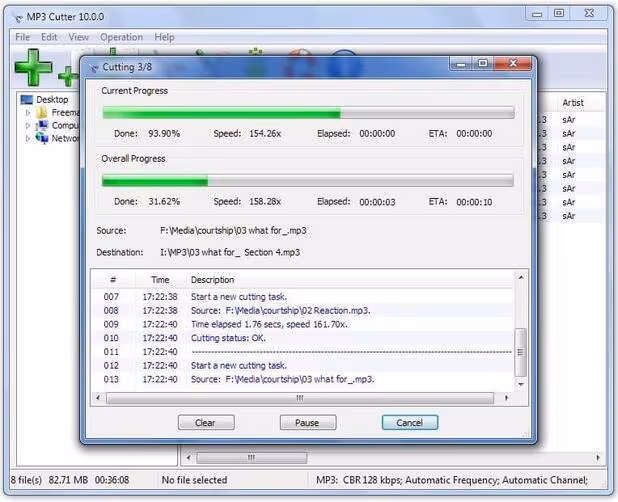Click the status bar No file selected text
Screen dimensions: 618x502
194,480
